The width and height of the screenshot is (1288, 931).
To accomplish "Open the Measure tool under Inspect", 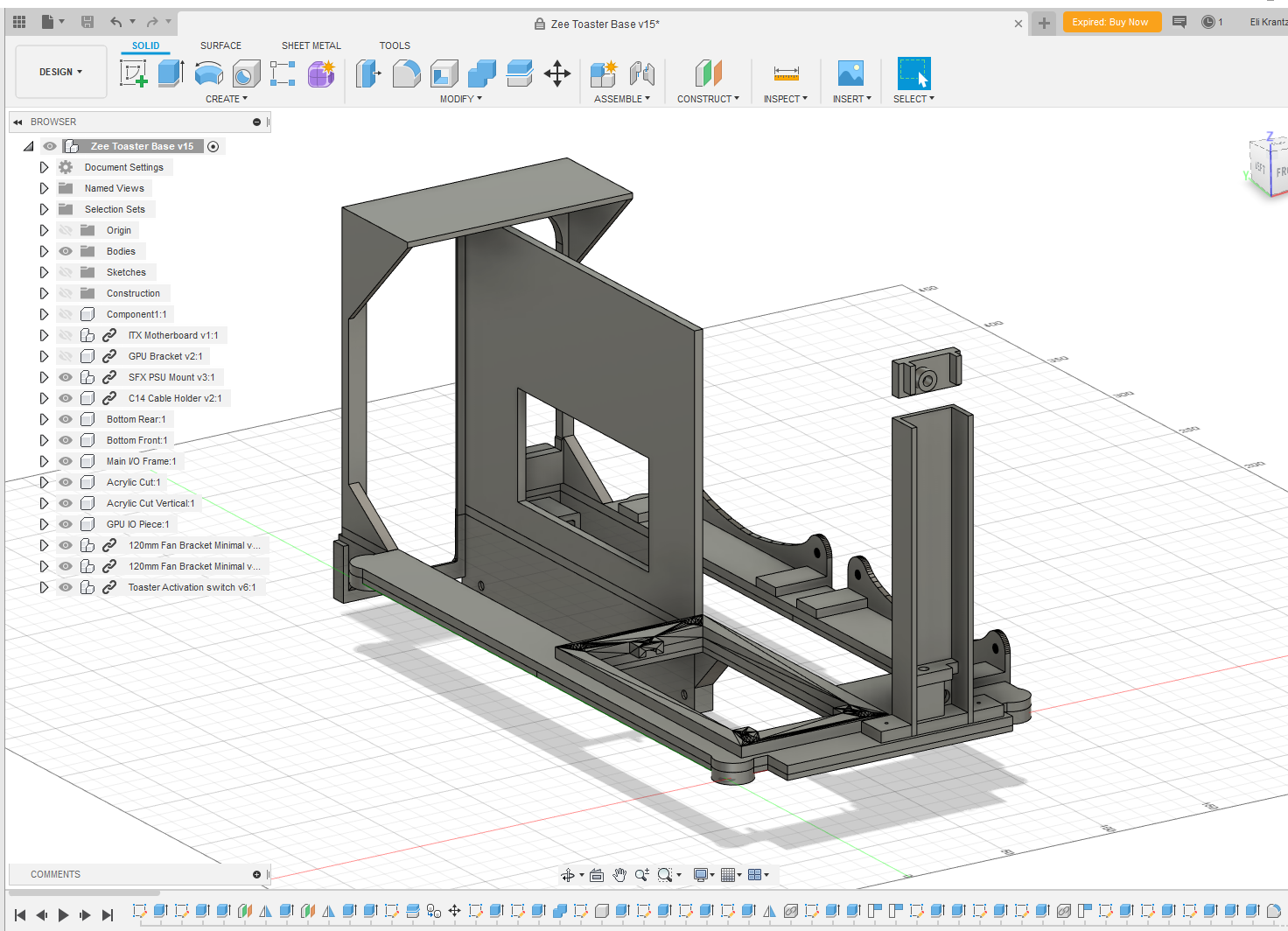I will pyautogui.click(x=786, y=73).
